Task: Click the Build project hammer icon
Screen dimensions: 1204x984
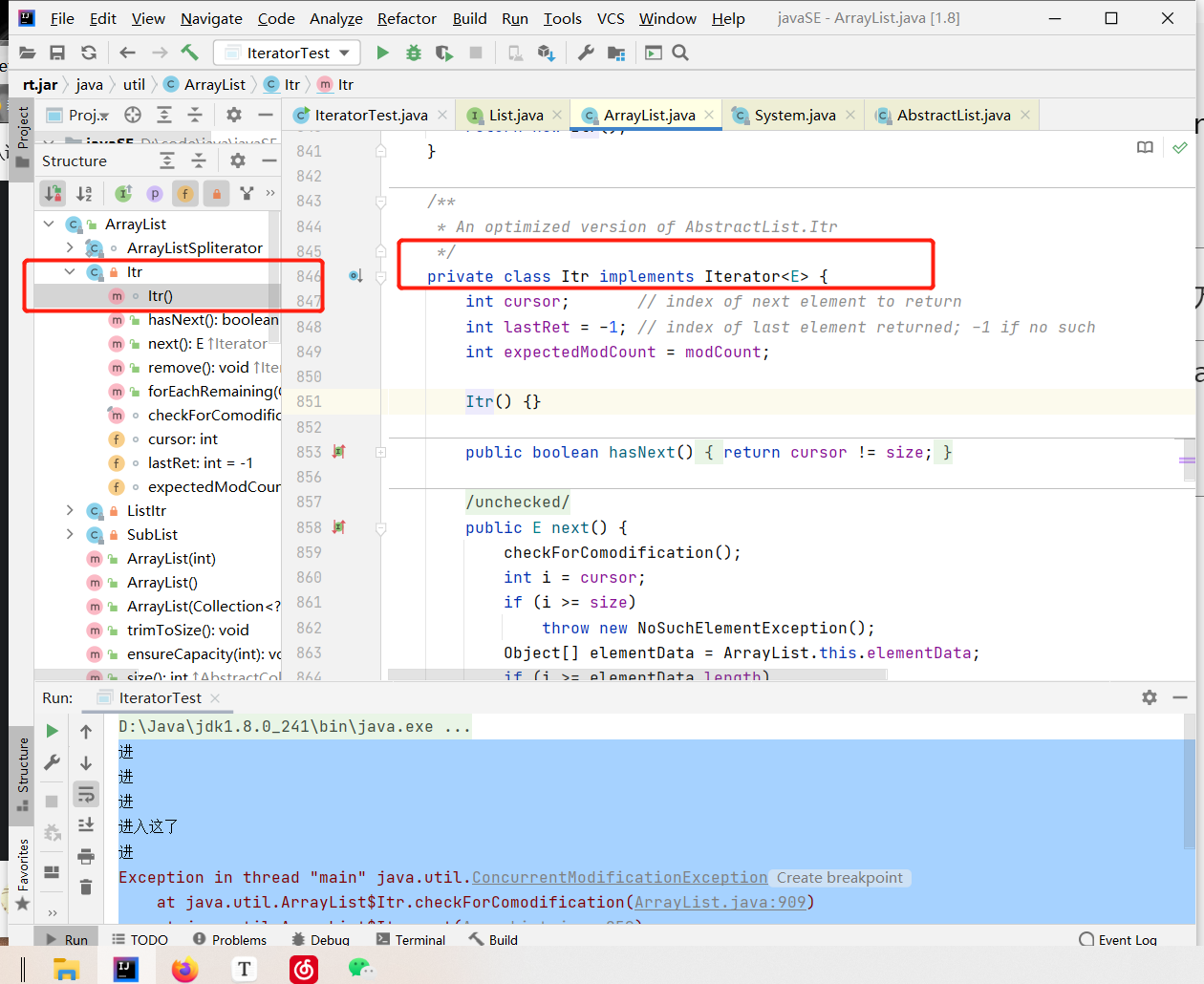Action: coord(190,53)
